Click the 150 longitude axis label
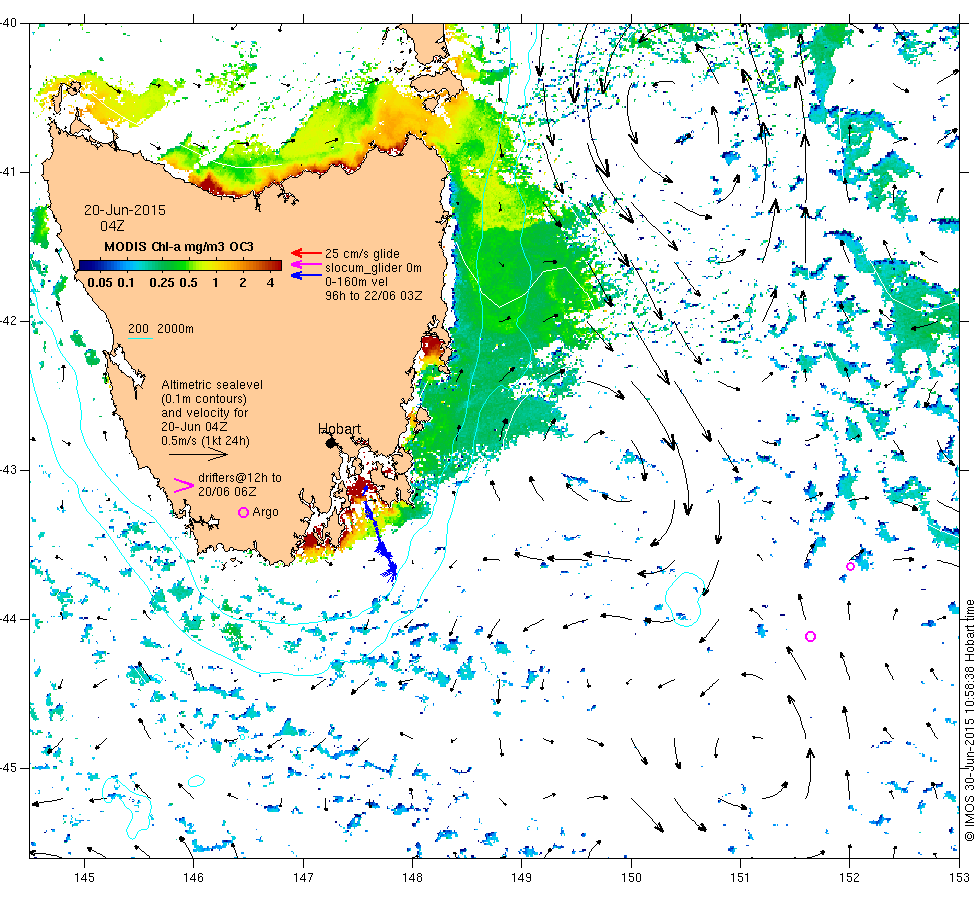Image resolution: width=980 pixels, height=900 pixels. (631, 878)
